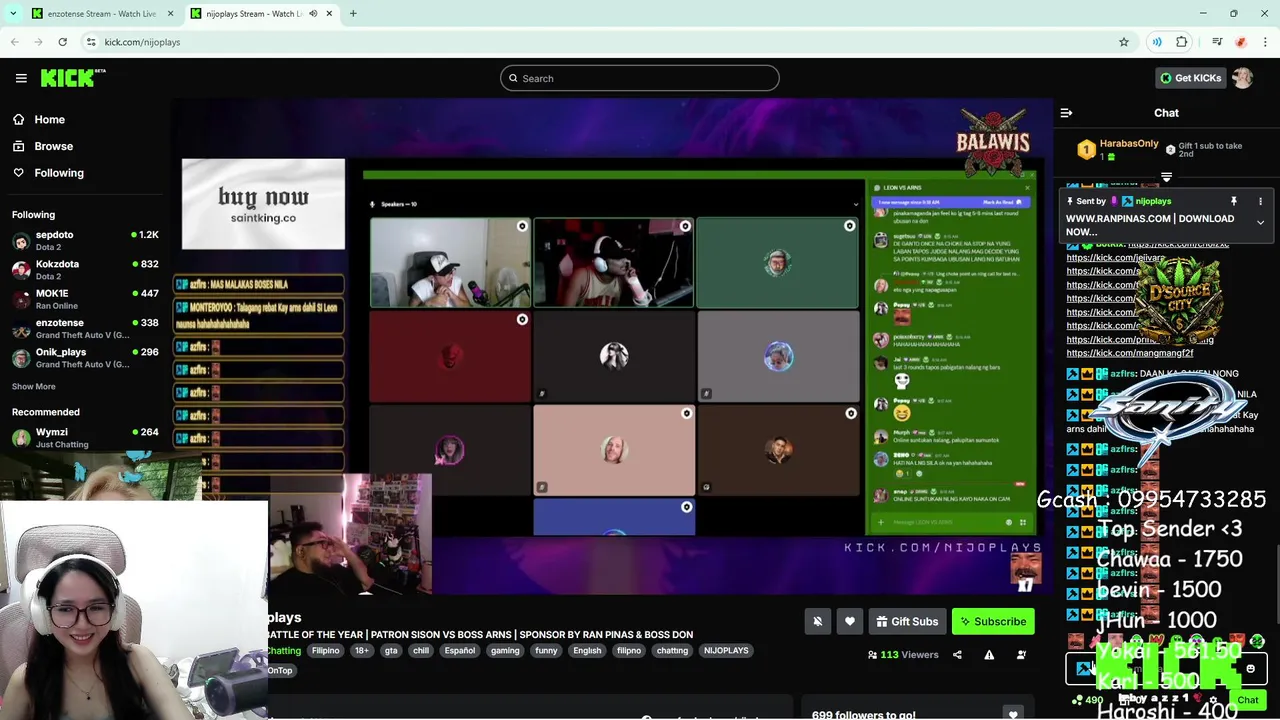Screen dimensions: 1280x720
Task: Toggle stream notifications bell
Action: coord(817,621)
